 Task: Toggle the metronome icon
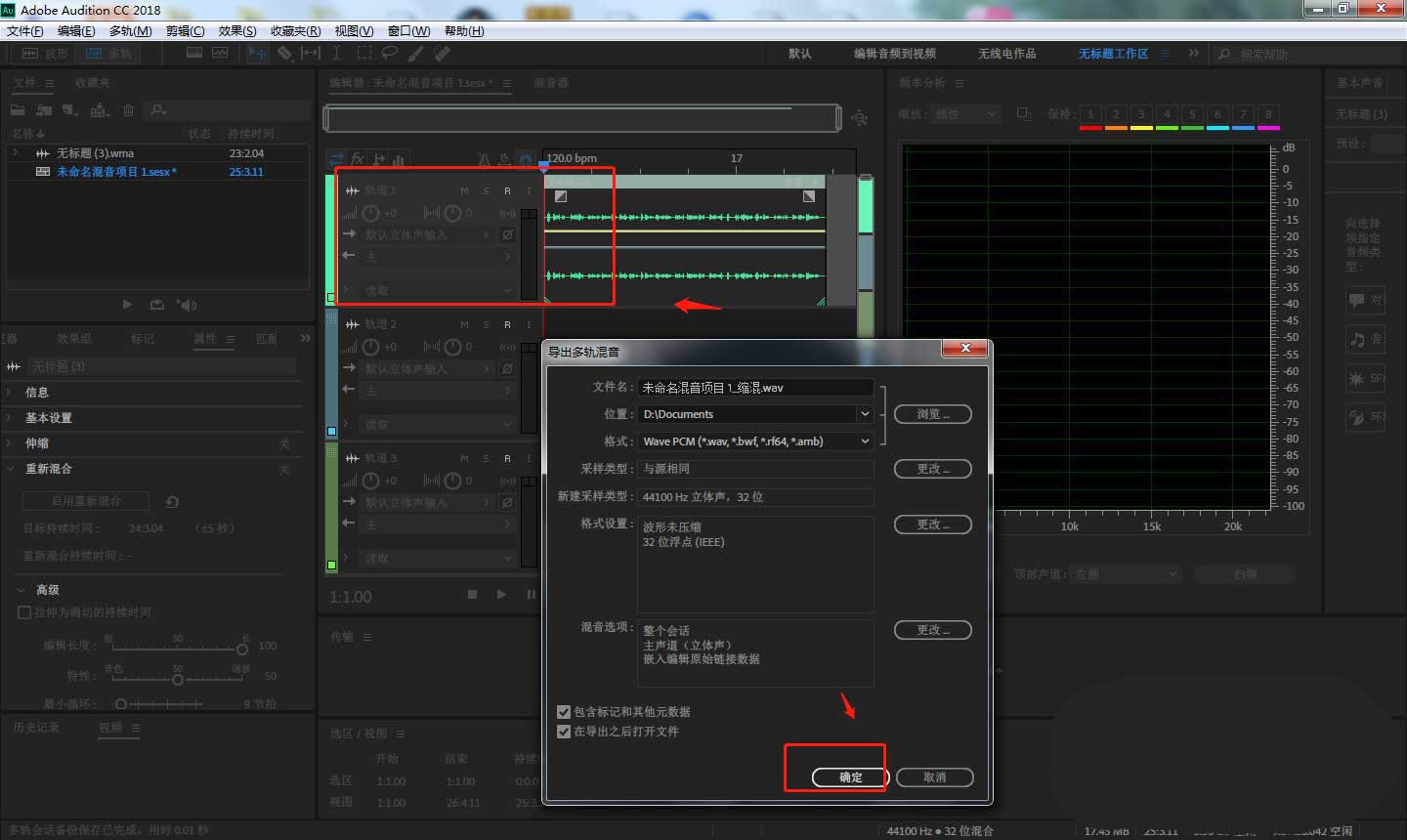point(484,158)
